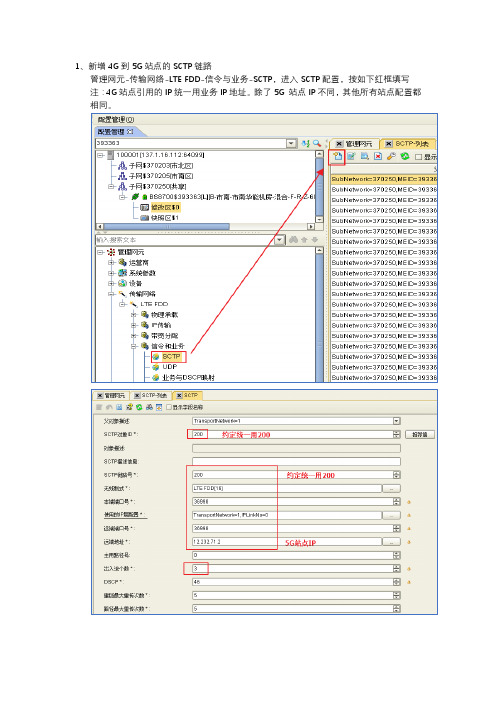Click the stepper of the SCTP对象ID field

pos(397,434)
